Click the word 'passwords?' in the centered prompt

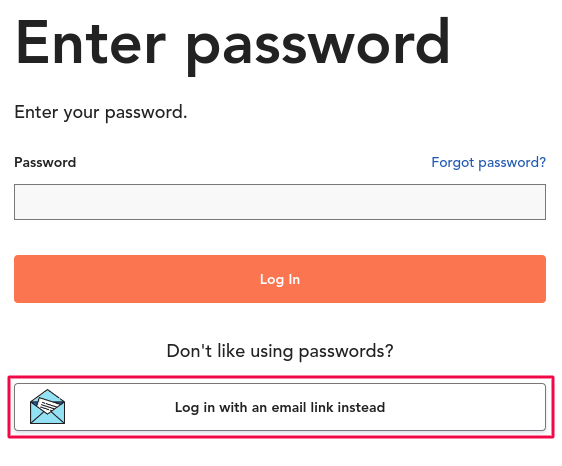346,352
